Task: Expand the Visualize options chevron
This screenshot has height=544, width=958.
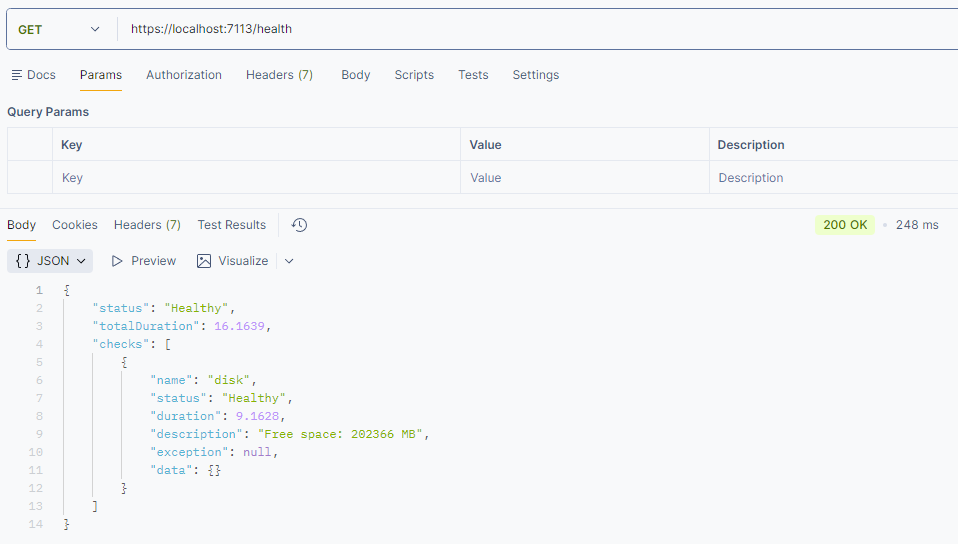Action: point(289,261)
